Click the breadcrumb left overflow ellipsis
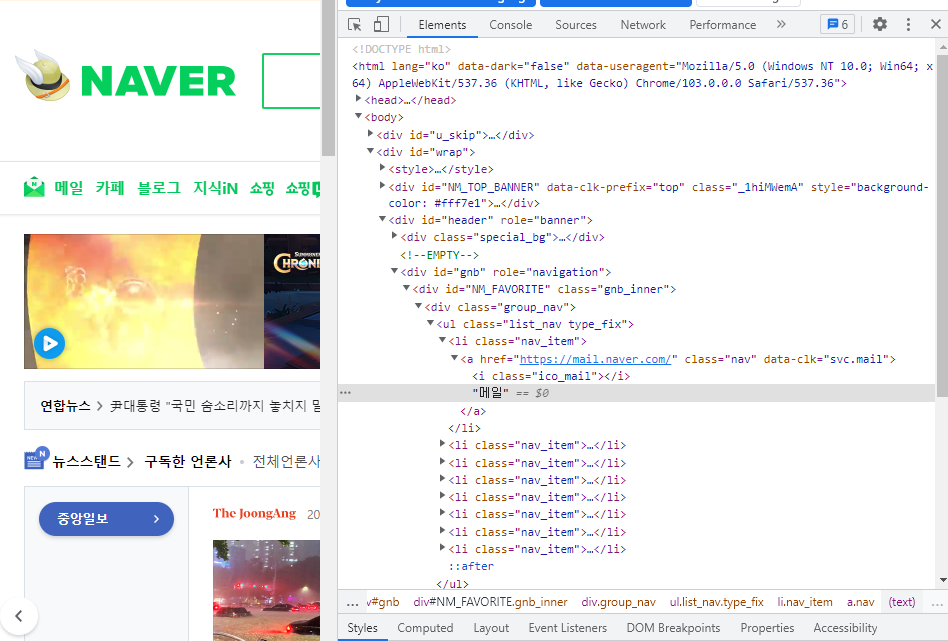948x641 pixels. point(352,603)
